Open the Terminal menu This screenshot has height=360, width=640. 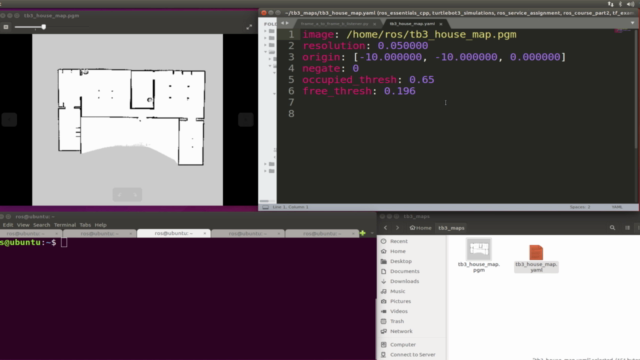point(64,225)
